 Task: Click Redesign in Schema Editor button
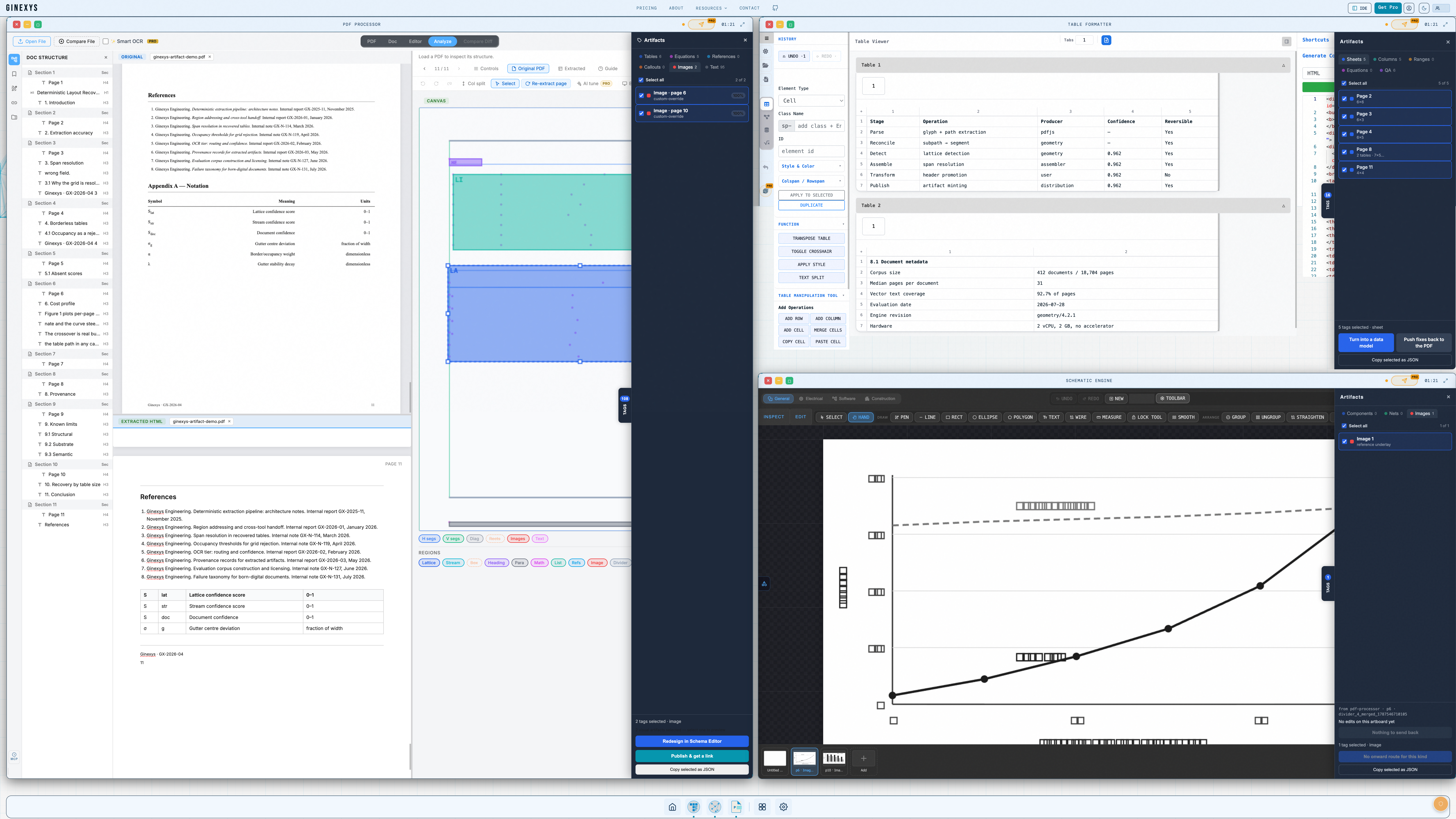pyautogui.click(x=692, y=741)
